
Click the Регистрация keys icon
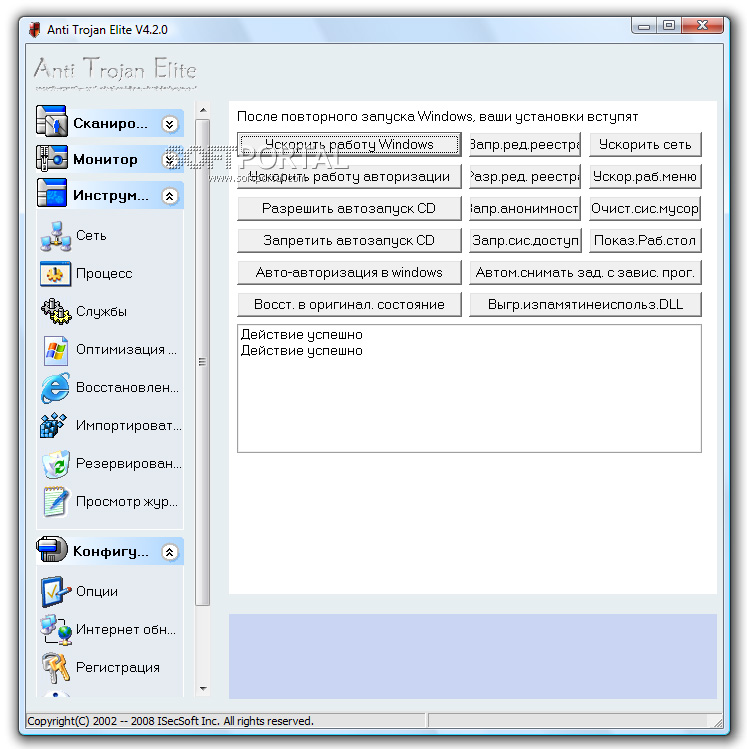[x=56, y=668]
